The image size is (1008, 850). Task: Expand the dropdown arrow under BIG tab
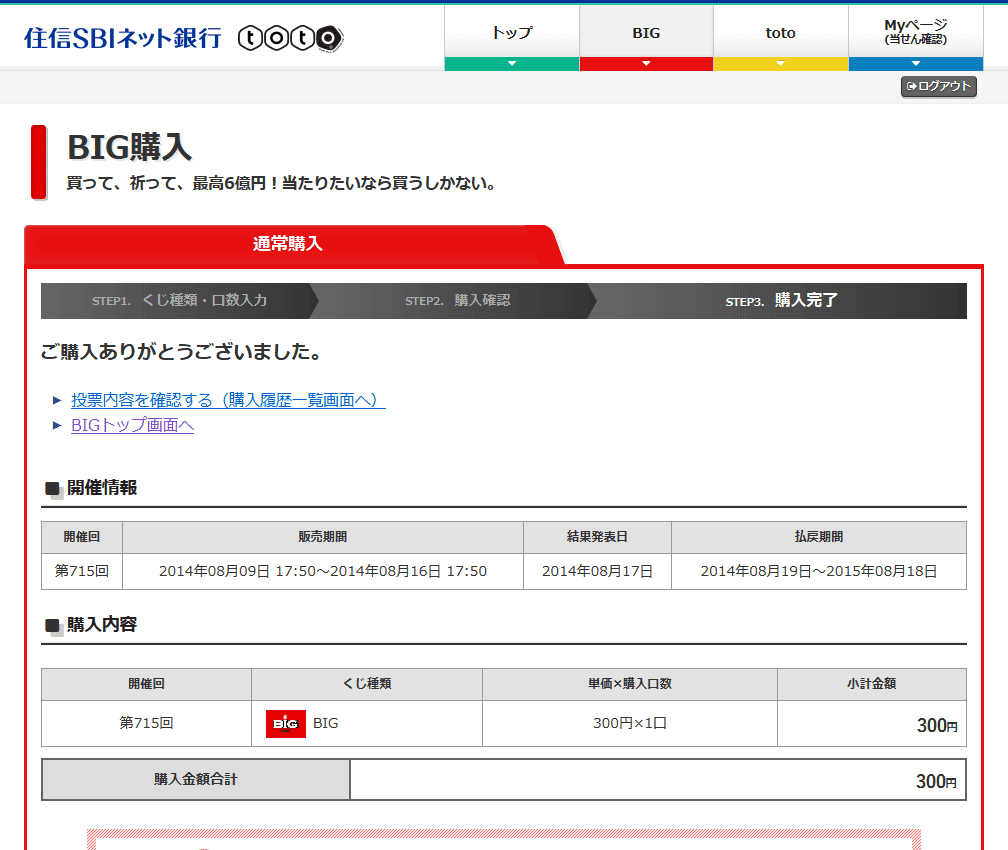click(x=646, y=64)
